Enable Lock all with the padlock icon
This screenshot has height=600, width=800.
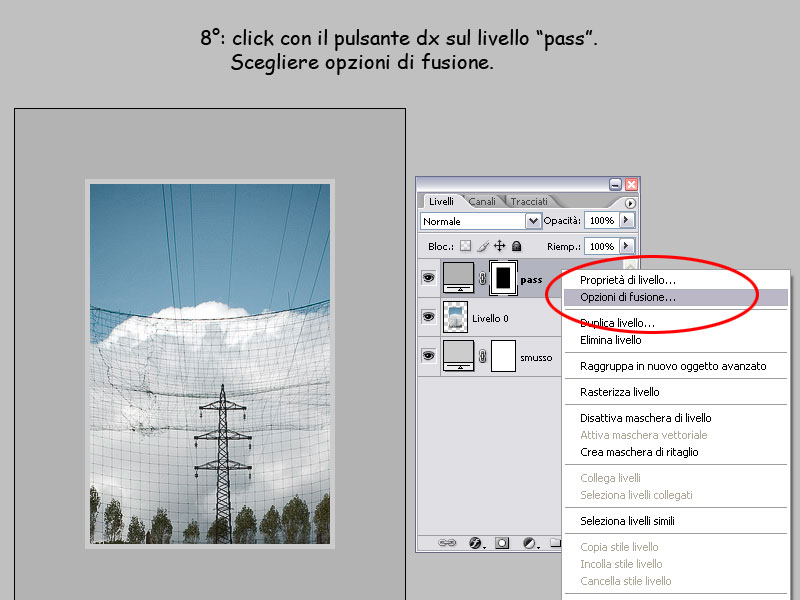point(515,245)
